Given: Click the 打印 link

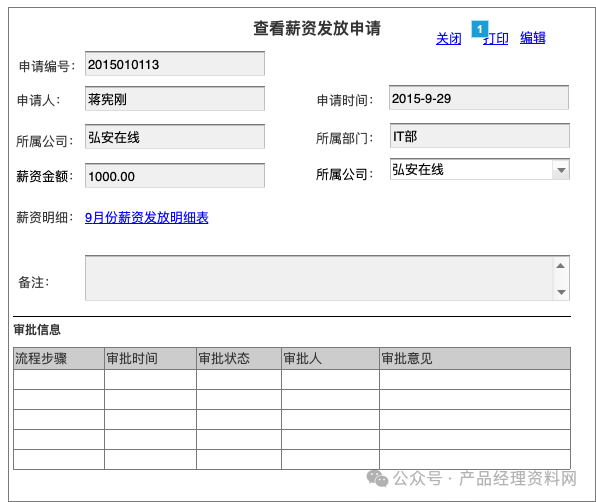Looking at the screenshot, I should (x=496, y=39).
